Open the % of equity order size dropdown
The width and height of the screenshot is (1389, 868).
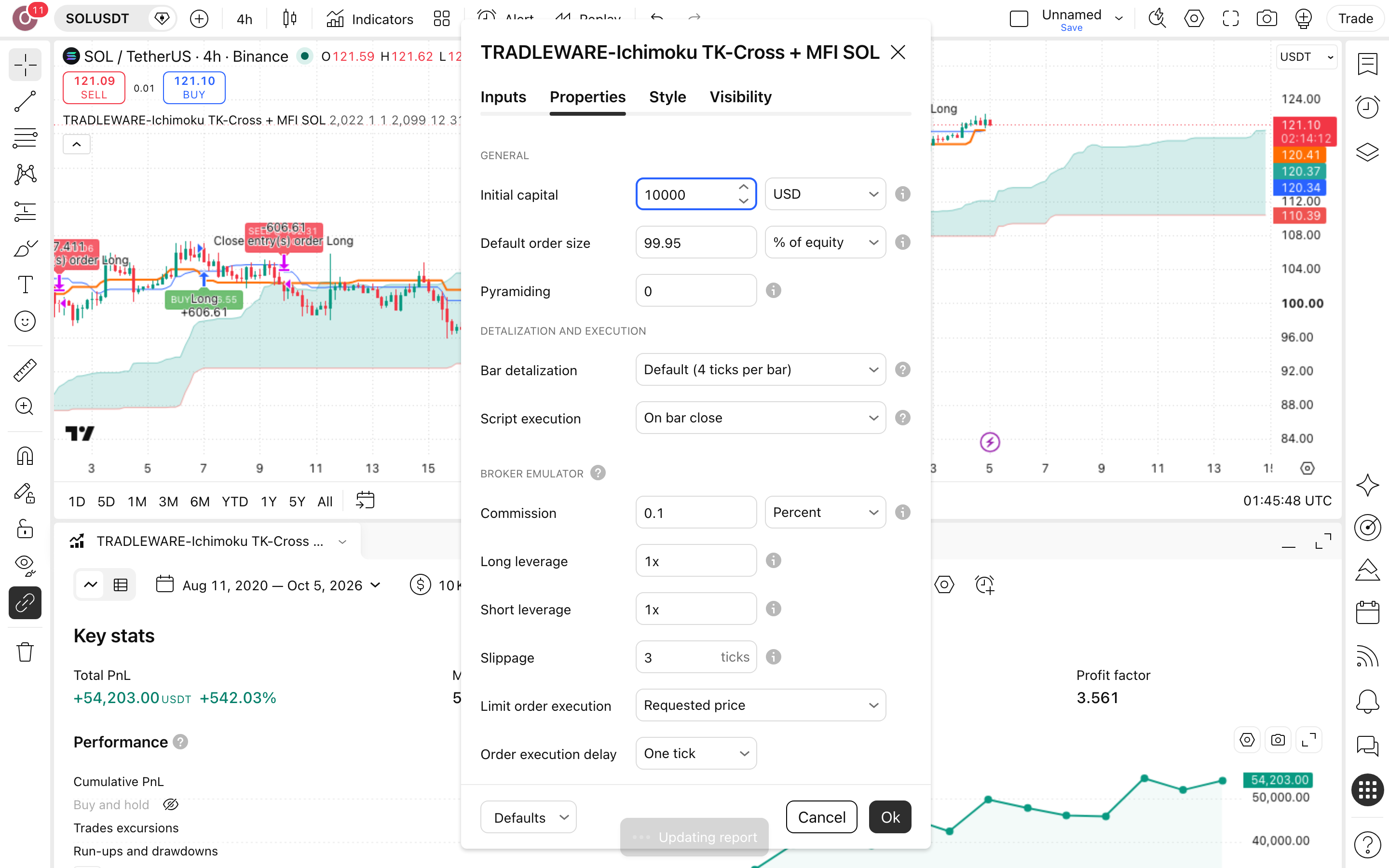coord(825,242)
